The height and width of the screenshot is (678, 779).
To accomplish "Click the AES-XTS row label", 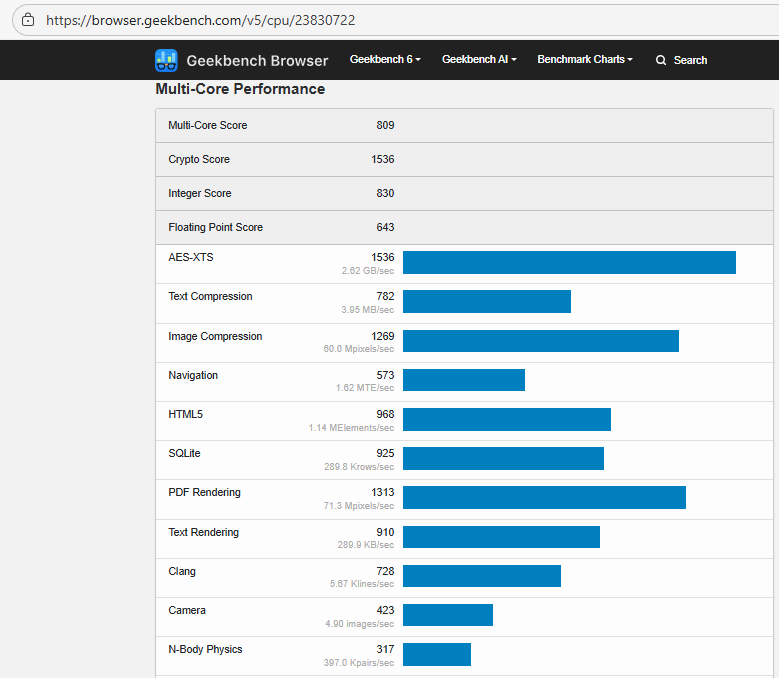I will pos(191,257).
